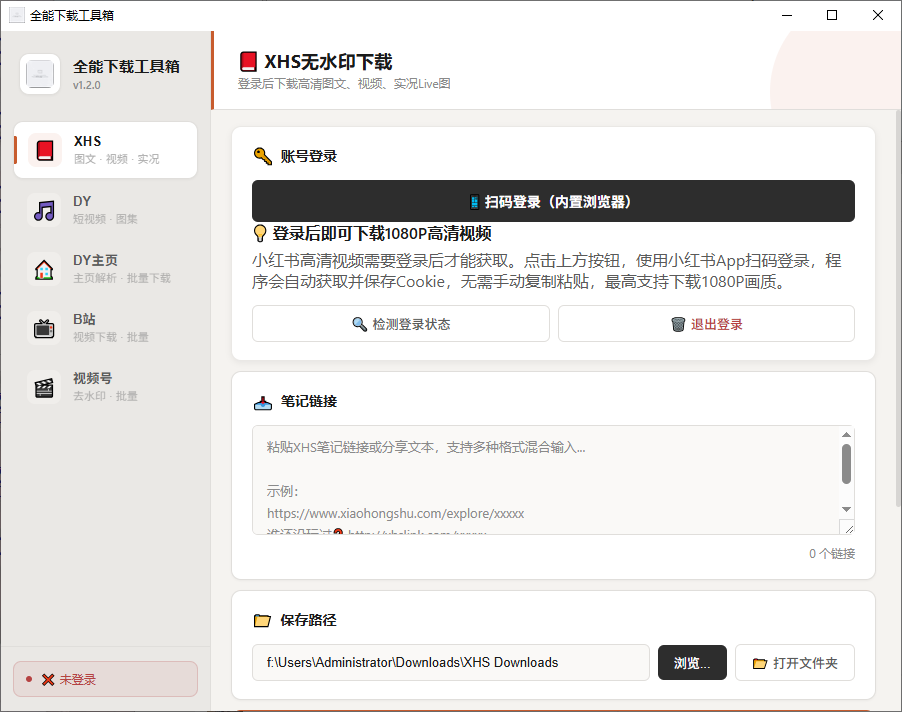The image size is (902, 712).
Task: Click the text area scrollbar up arrow
Action: (x=846, y=435)
